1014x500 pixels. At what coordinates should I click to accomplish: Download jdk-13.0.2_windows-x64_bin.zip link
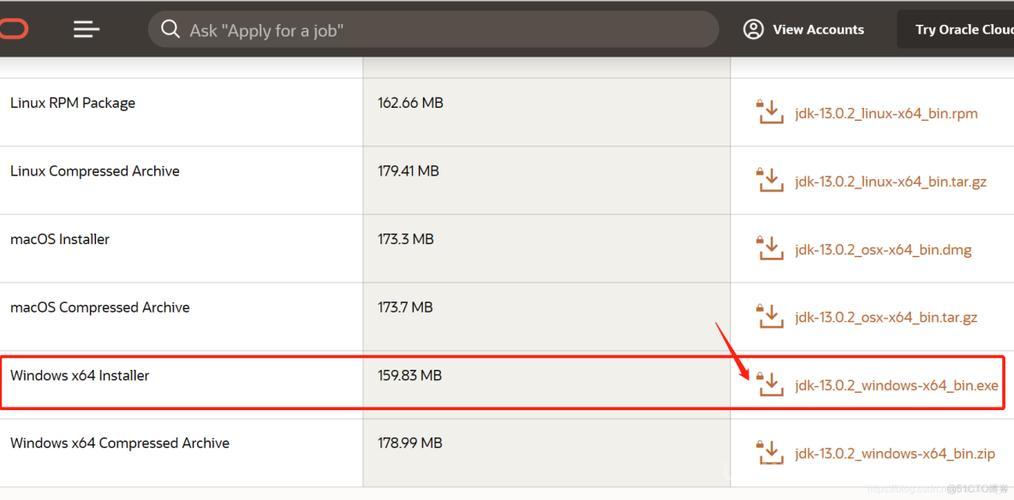point(895,454)
